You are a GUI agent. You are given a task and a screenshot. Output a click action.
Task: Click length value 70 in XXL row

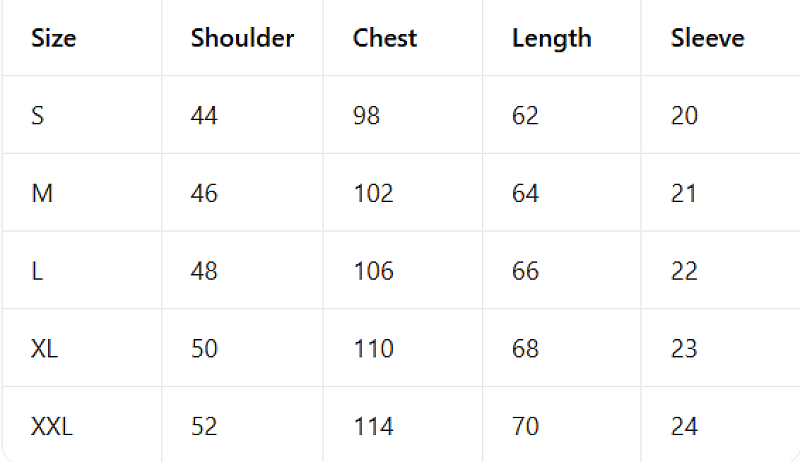point(525,427)
